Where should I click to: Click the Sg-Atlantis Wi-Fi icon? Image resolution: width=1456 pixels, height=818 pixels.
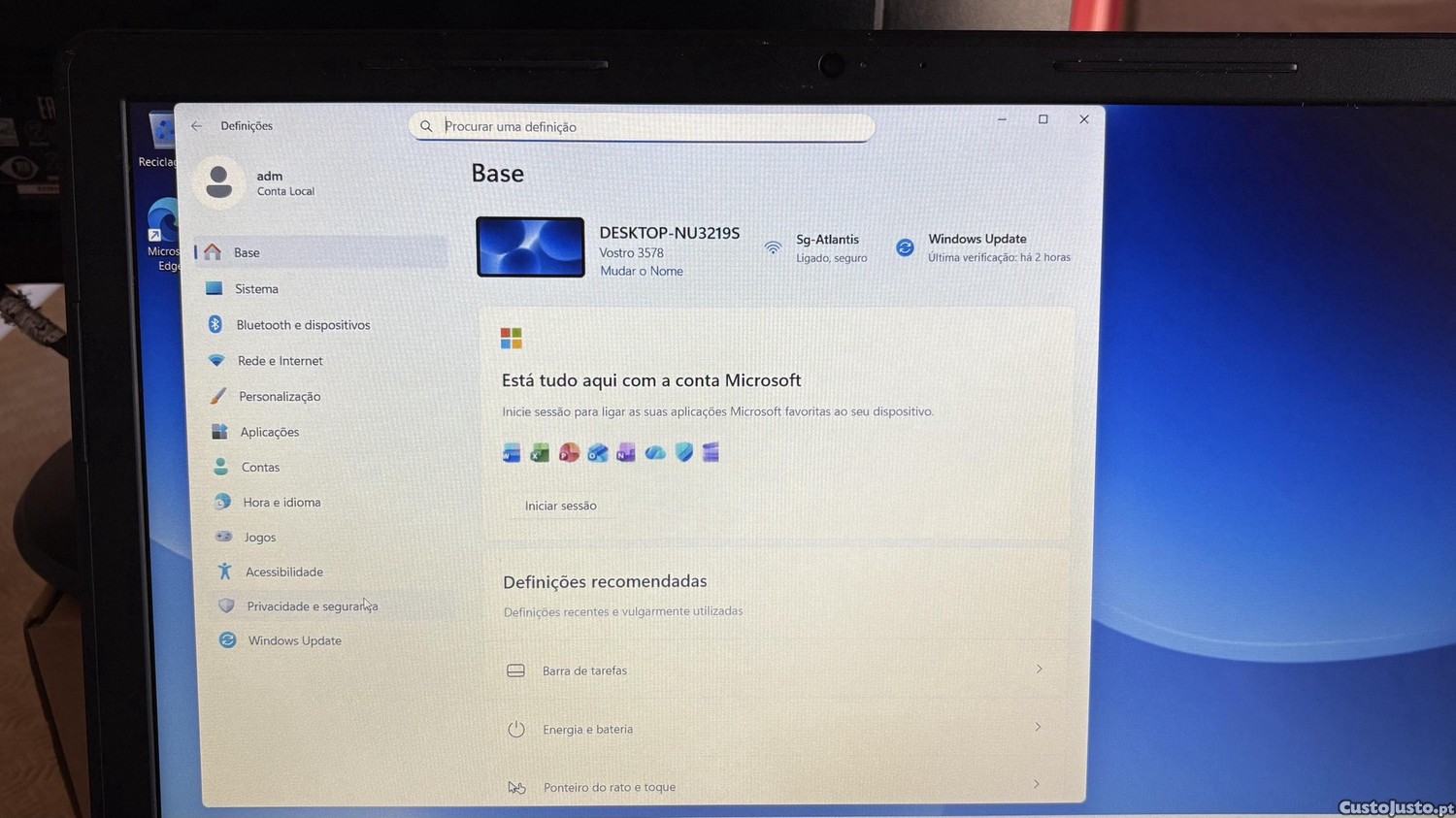pos(773,248)
